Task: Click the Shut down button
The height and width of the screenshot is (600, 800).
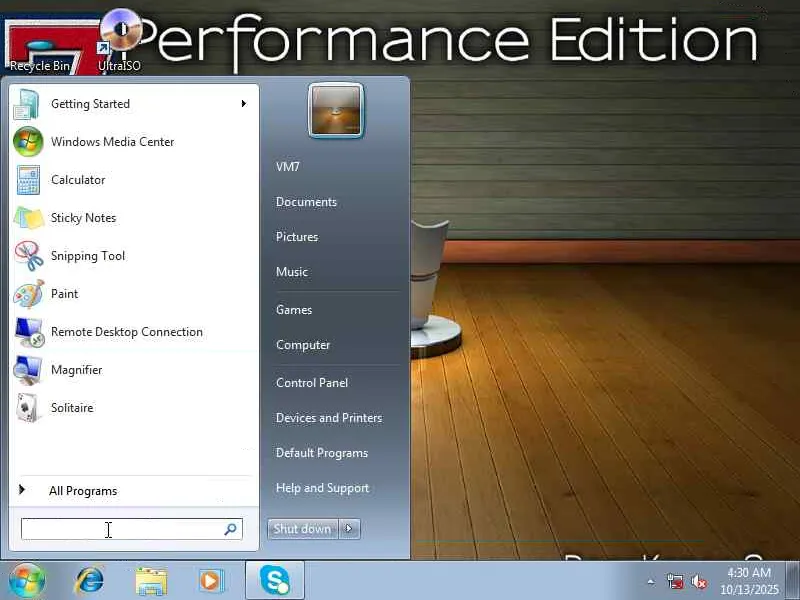Action: tap(303, 529)
